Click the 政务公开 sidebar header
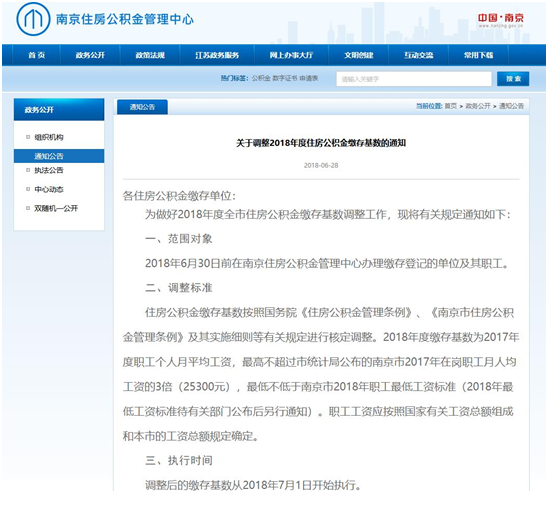Image resolution: width=546 pixels, height=526 pixels. coord(59,110)
